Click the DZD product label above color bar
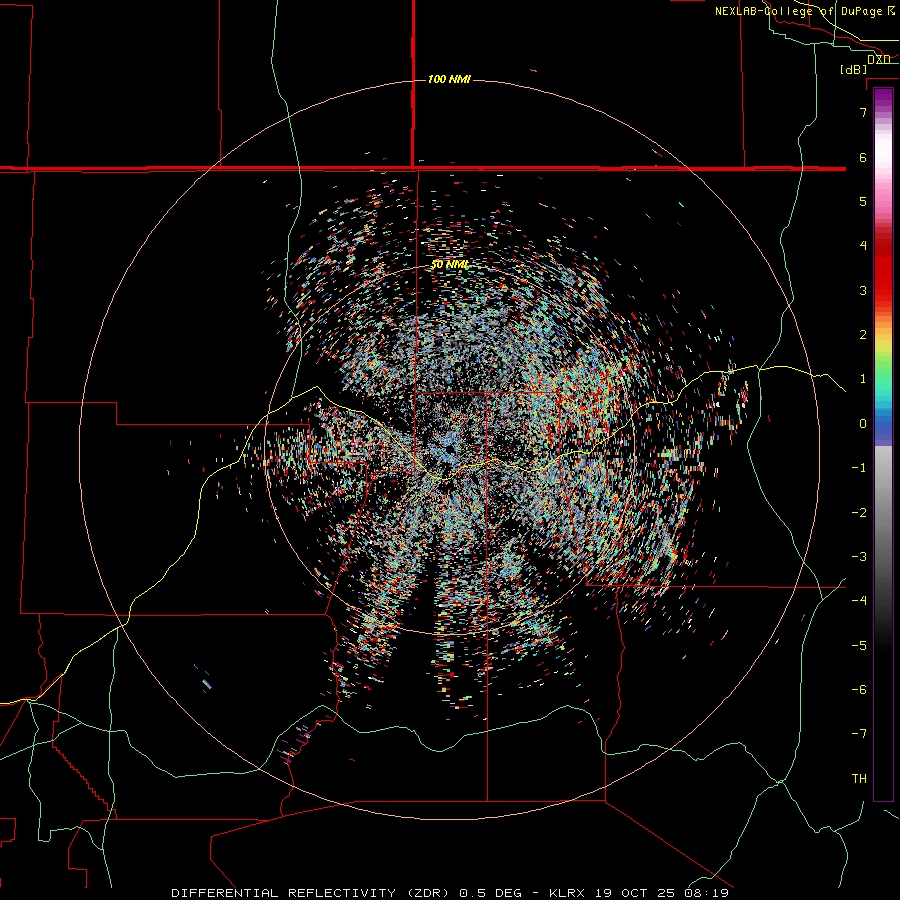 pos(879,59)
